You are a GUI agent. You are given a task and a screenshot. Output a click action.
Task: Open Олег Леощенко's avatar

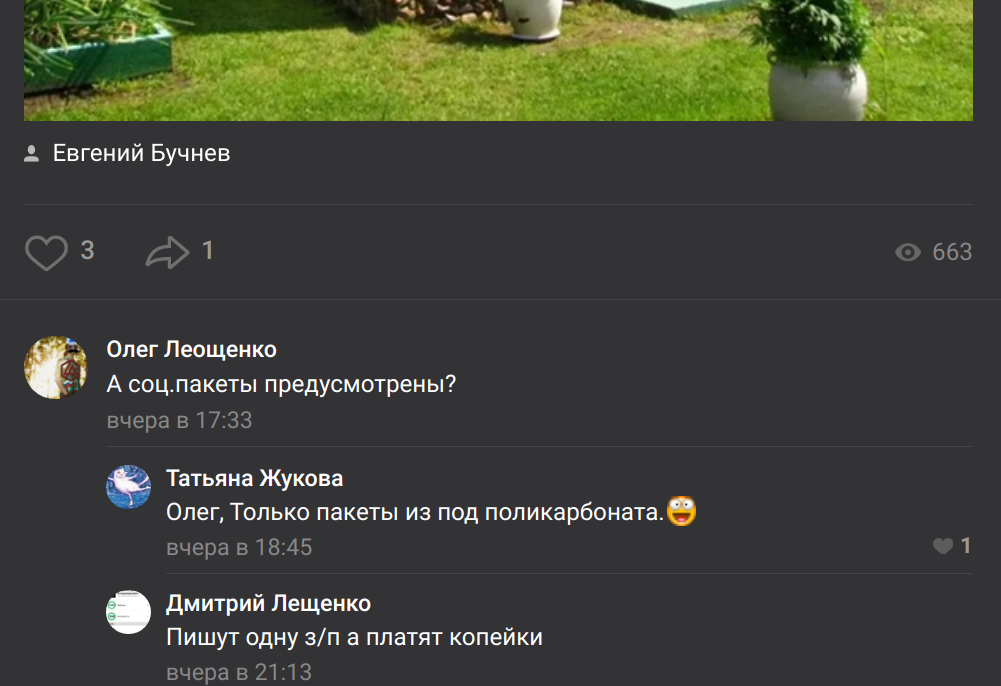pyautogui.click(x=56, y=368)
